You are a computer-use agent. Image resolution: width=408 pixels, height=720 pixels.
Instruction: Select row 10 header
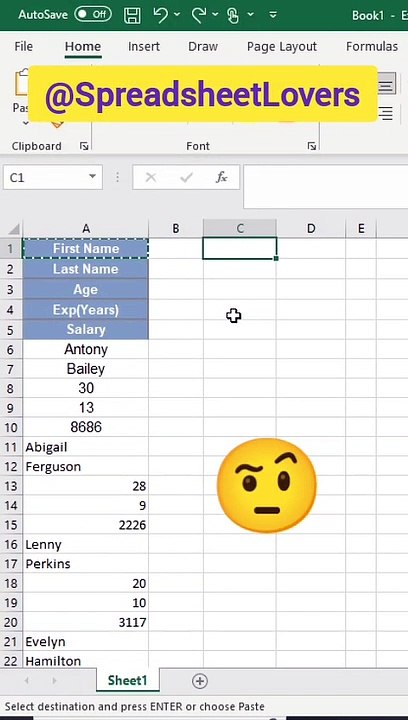11,427
